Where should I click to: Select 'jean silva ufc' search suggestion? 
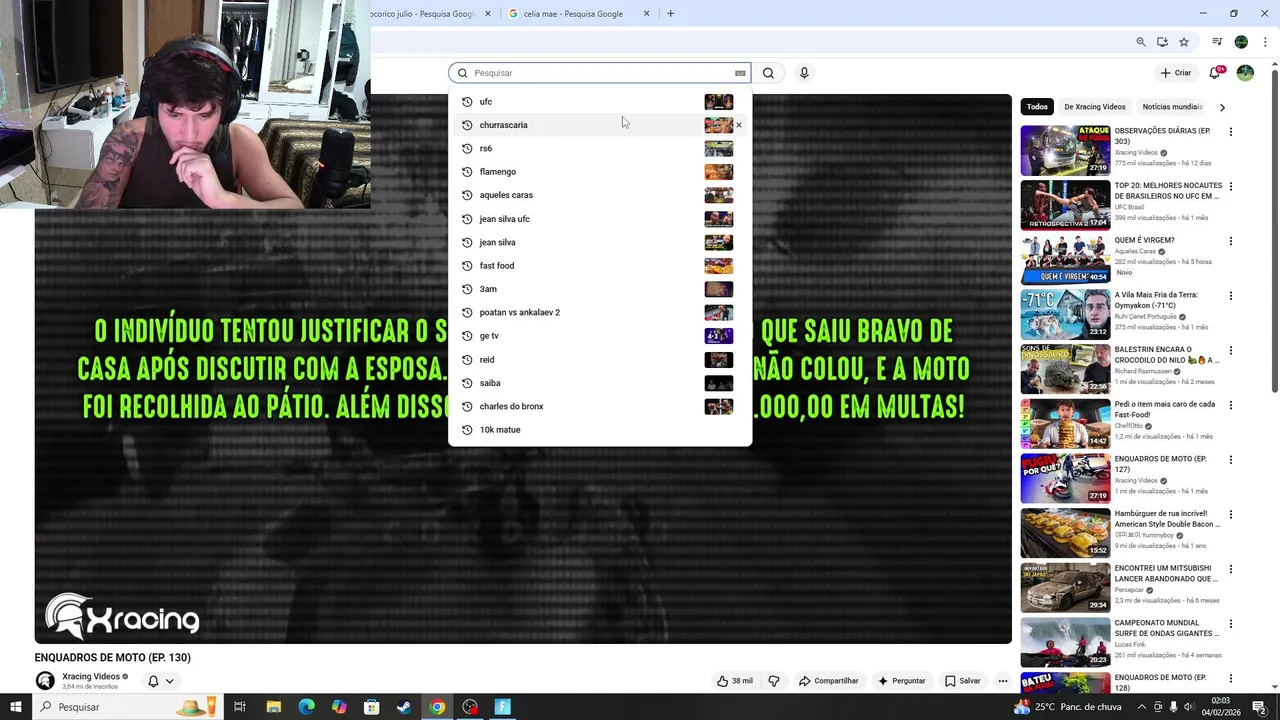click(600, 219)
